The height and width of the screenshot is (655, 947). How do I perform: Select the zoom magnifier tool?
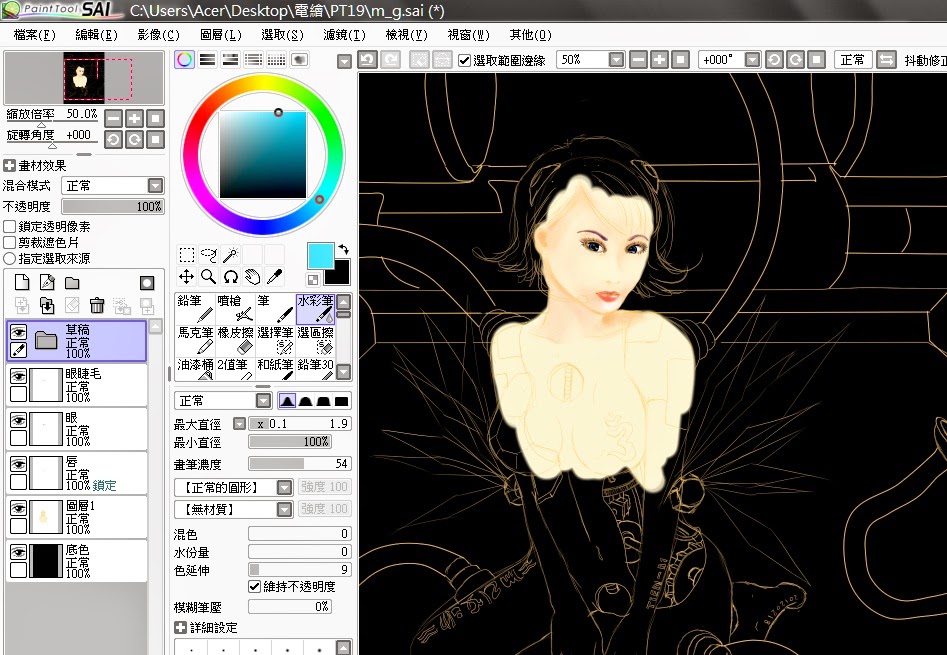point(208,276)
